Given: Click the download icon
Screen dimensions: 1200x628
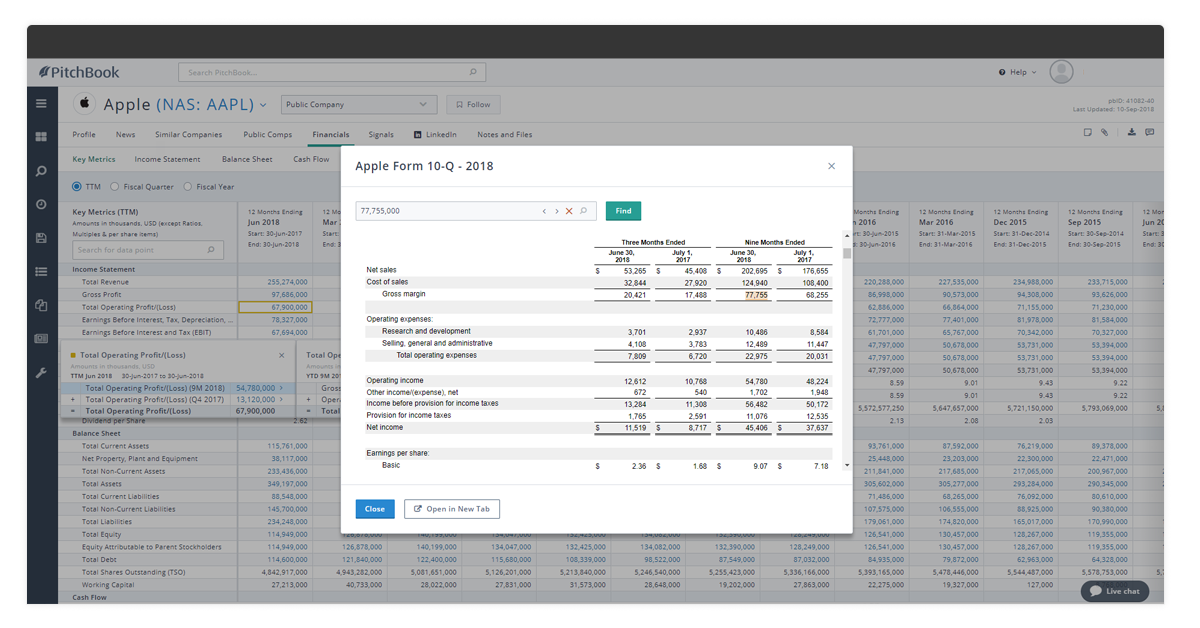Looking at the screenshot, I should (x=1132, y=132).
